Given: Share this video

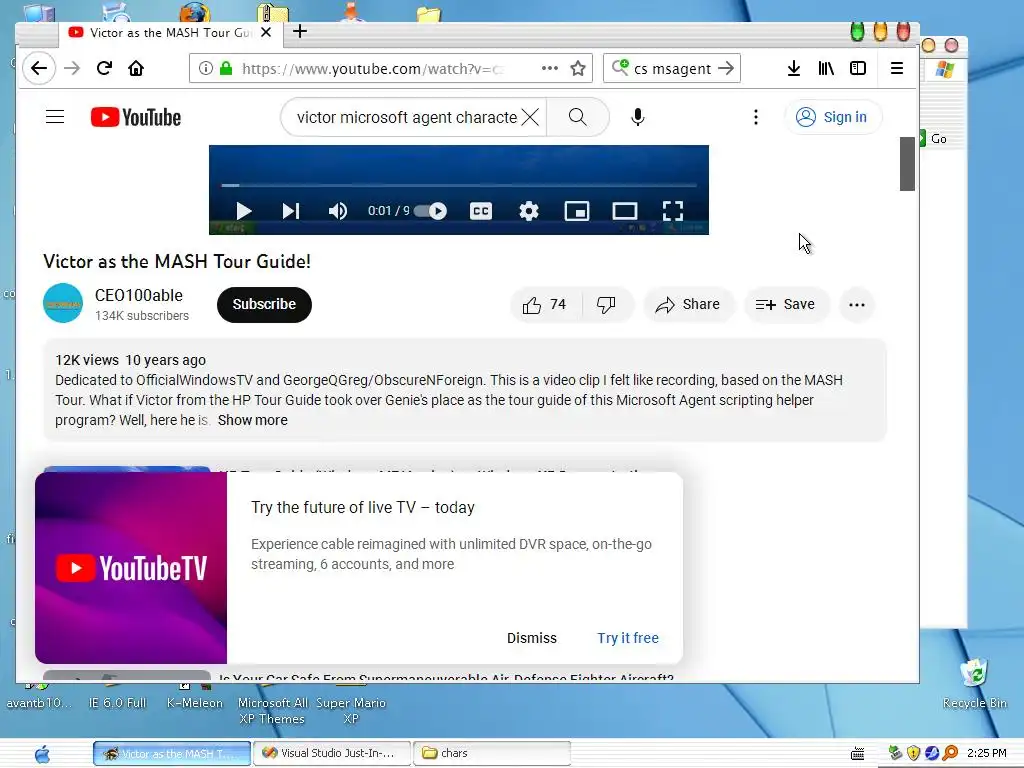Looking at the screenshot, I should point(688,304).
